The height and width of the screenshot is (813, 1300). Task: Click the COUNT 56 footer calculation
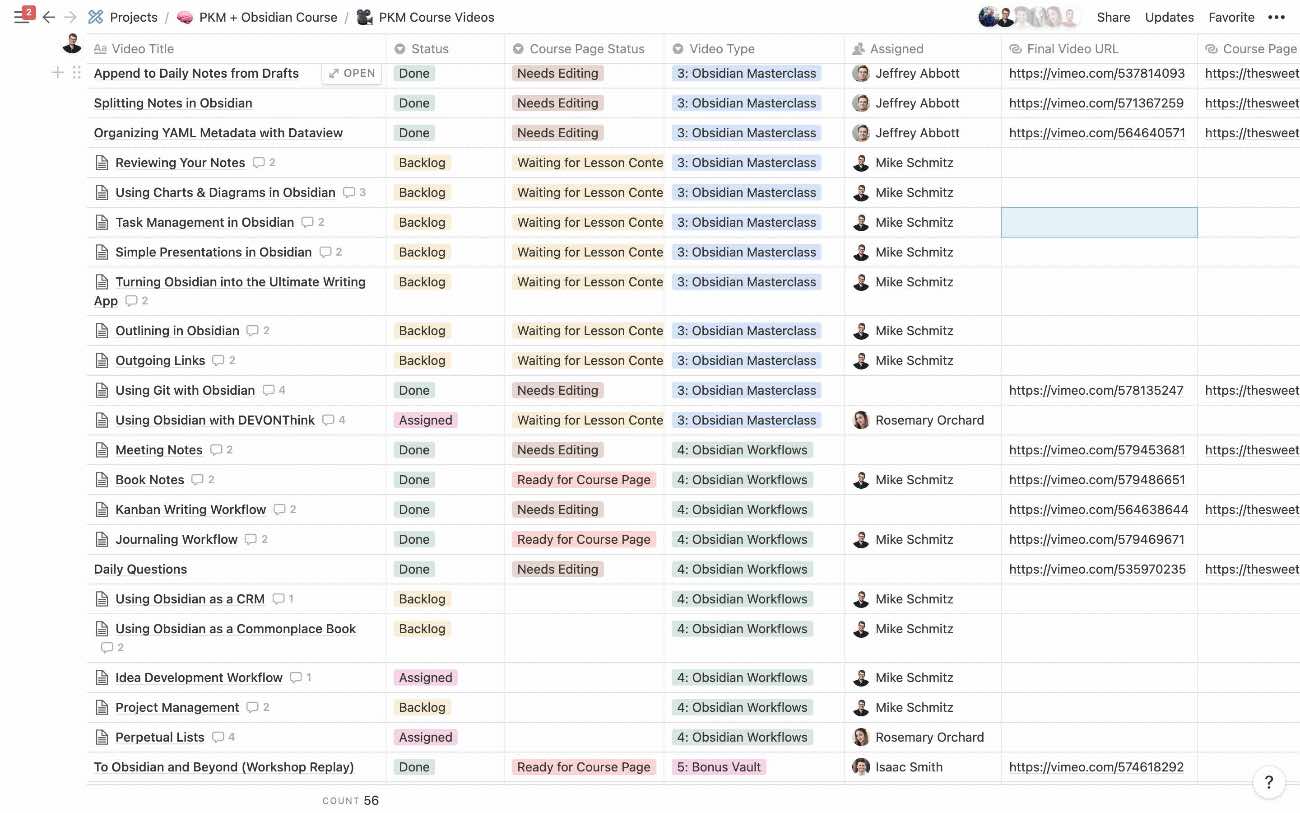click(x=350, y=801)
